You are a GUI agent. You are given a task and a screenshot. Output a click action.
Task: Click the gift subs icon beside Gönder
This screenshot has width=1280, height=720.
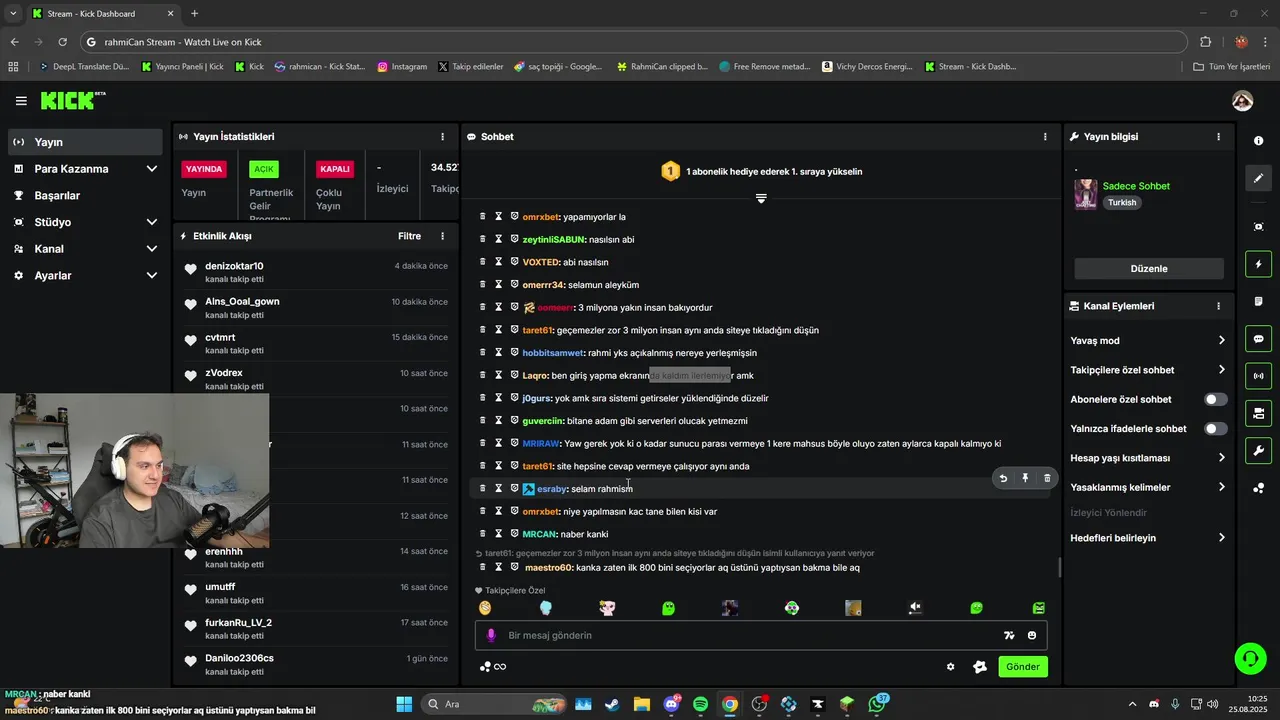pyautogui.click(x=980, y=667)
